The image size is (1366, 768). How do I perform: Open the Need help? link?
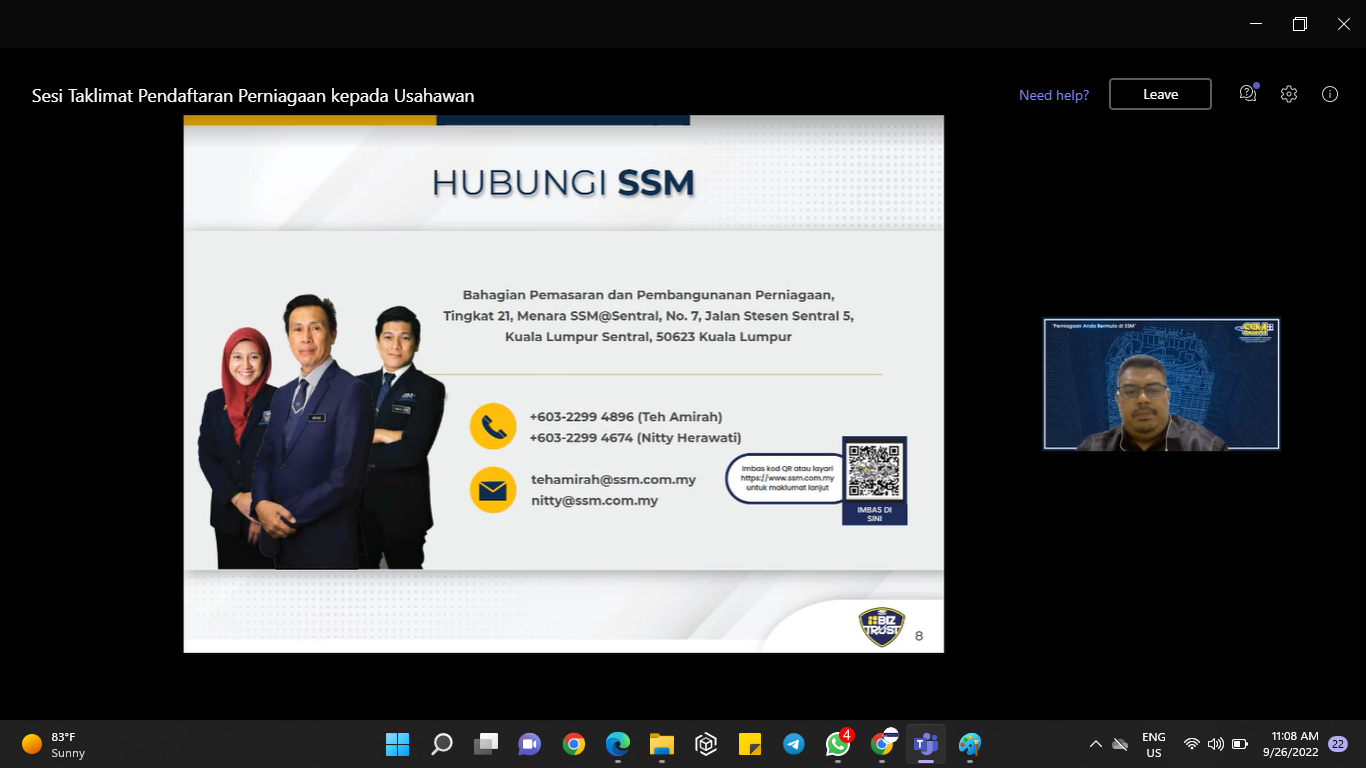pyautogui.click(x=1054, y=95)
